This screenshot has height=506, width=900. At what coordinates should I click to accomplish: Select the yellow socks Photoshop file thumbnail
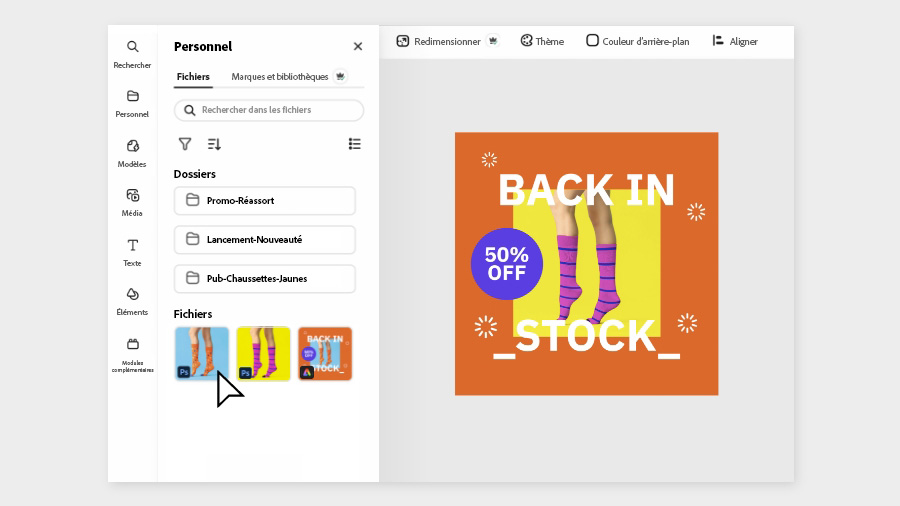(264, 354)
